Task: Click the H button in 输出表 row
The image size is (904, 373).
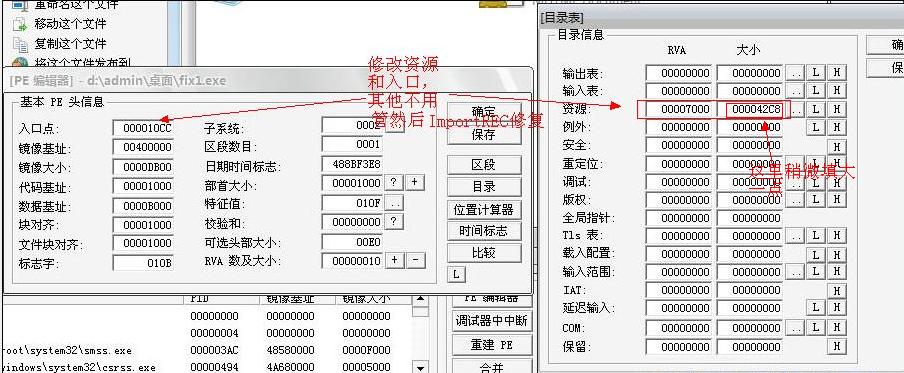Action: point(836,73)
